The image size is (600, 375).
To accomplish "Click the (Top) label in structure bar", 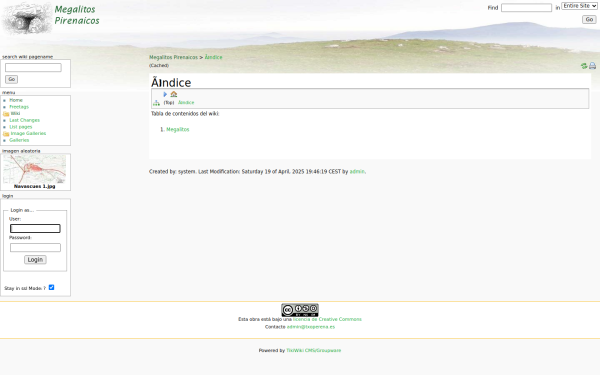I will [169, 103].
